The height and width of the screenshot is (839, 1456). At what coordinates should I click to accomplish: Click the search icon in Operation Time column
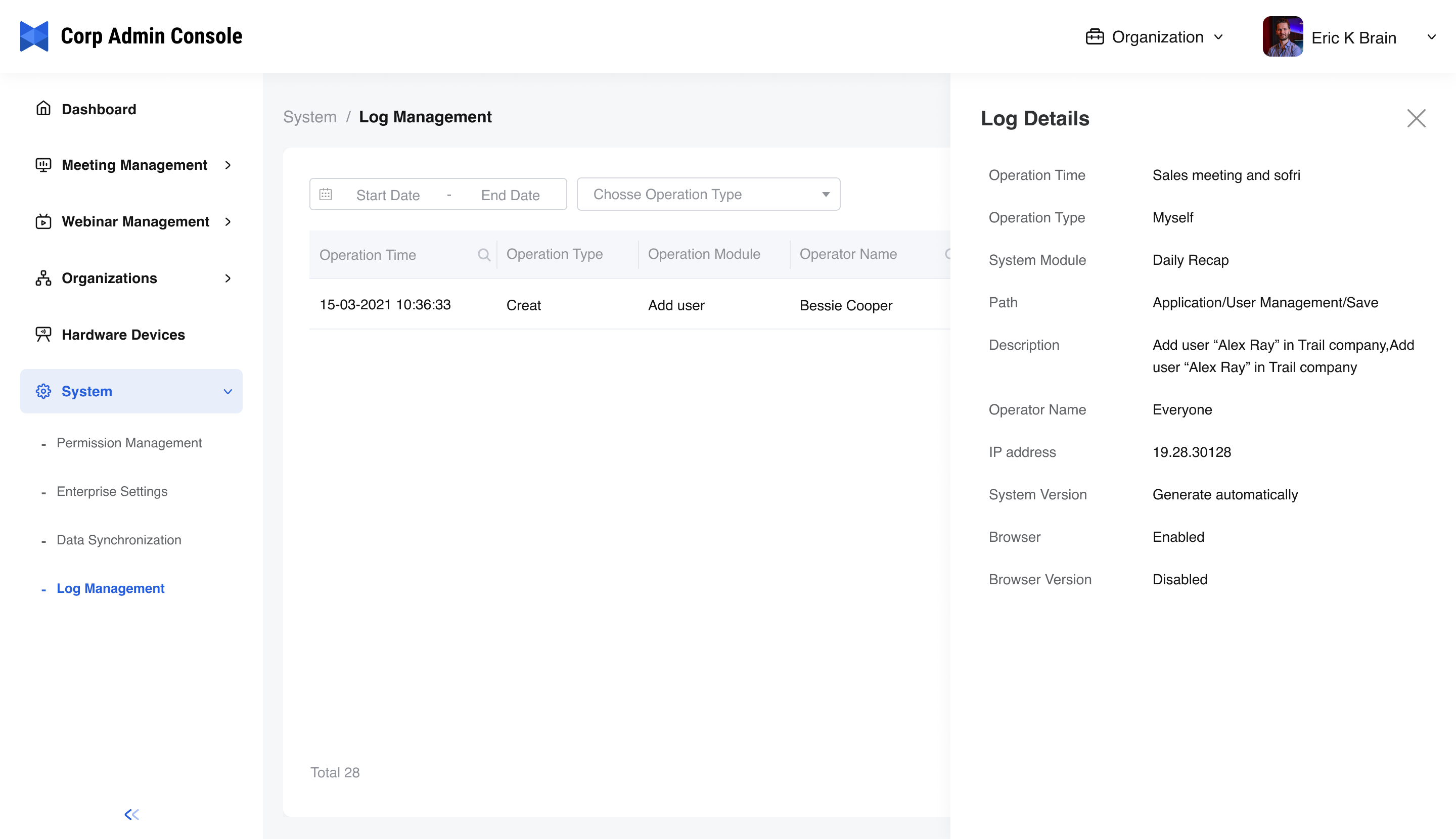click(x=484, y=255)
